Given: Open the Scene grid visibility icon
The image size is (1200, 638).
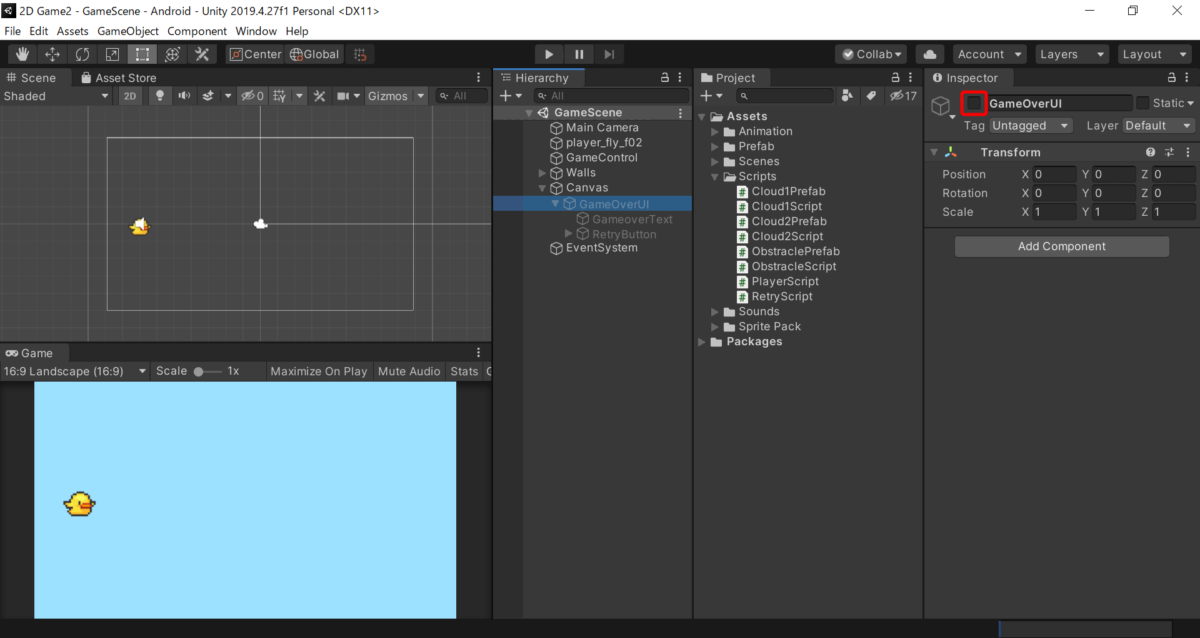Looking at the screenshot, I should (x=281, y=96).
